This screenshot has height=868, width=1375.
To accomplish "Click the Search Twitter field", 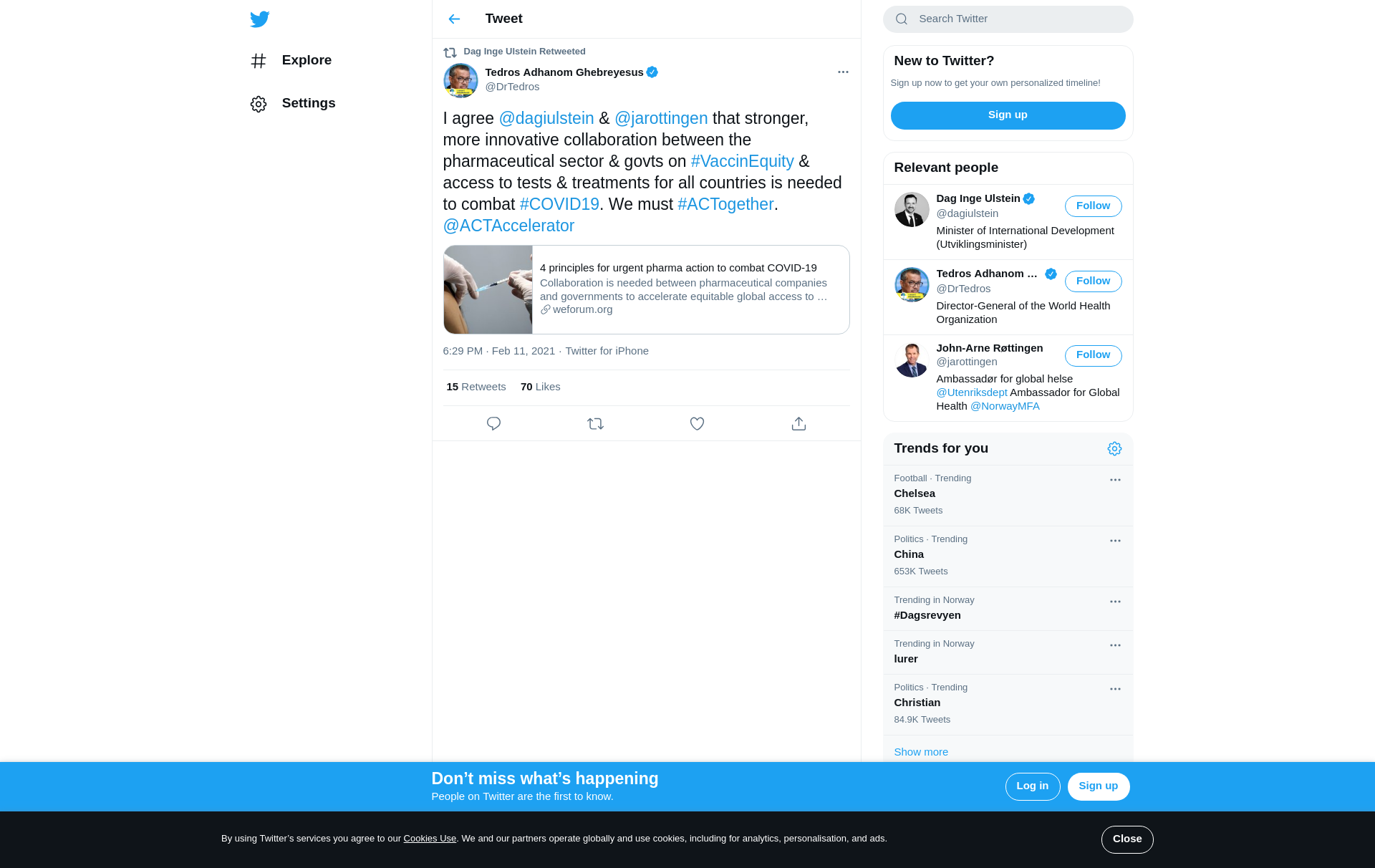I will point(1008,19).
